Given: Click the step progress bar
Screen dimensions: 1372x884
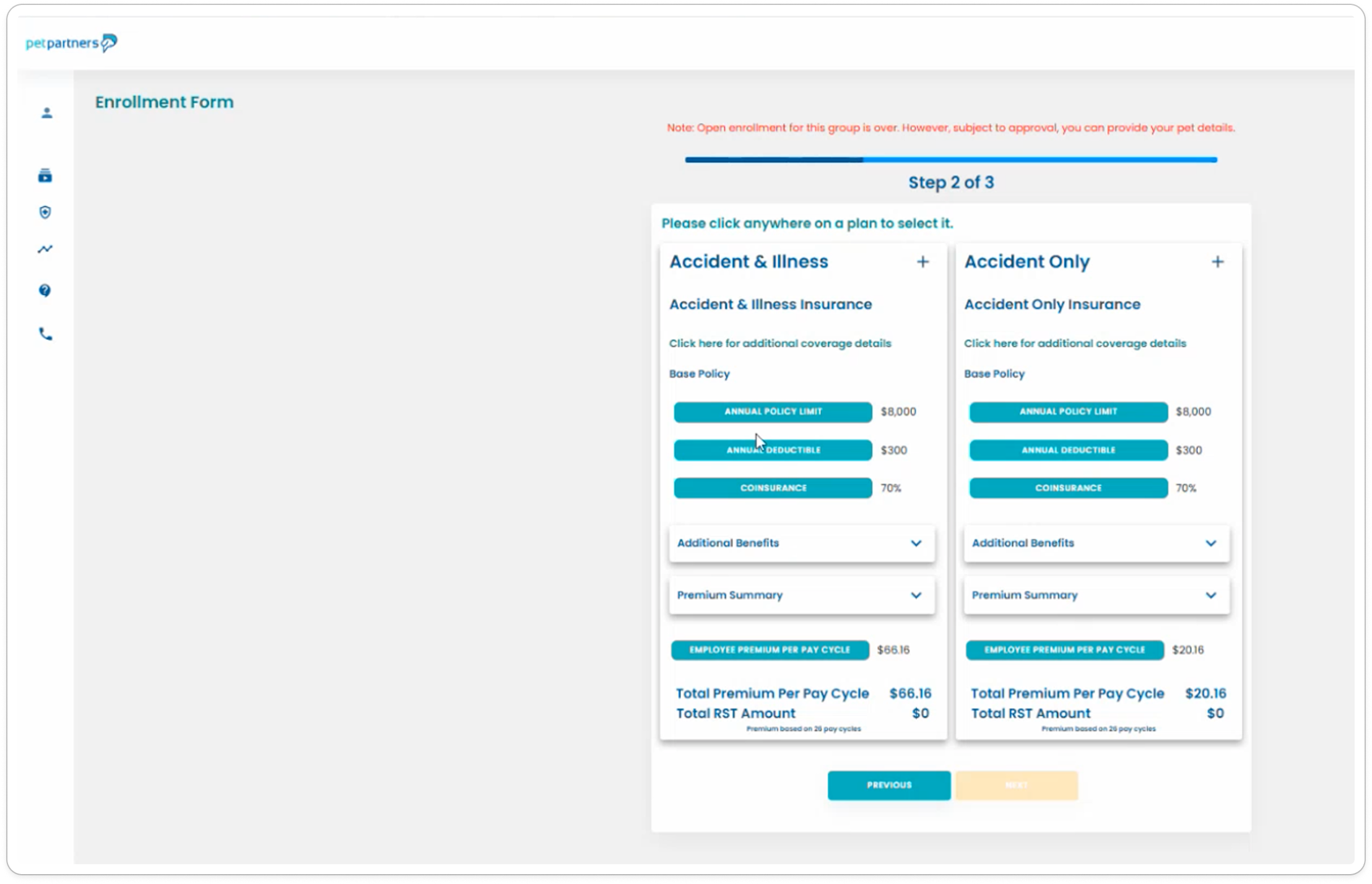Looking at the screenshot, I should pyautogui.click(x=950, y=160).
